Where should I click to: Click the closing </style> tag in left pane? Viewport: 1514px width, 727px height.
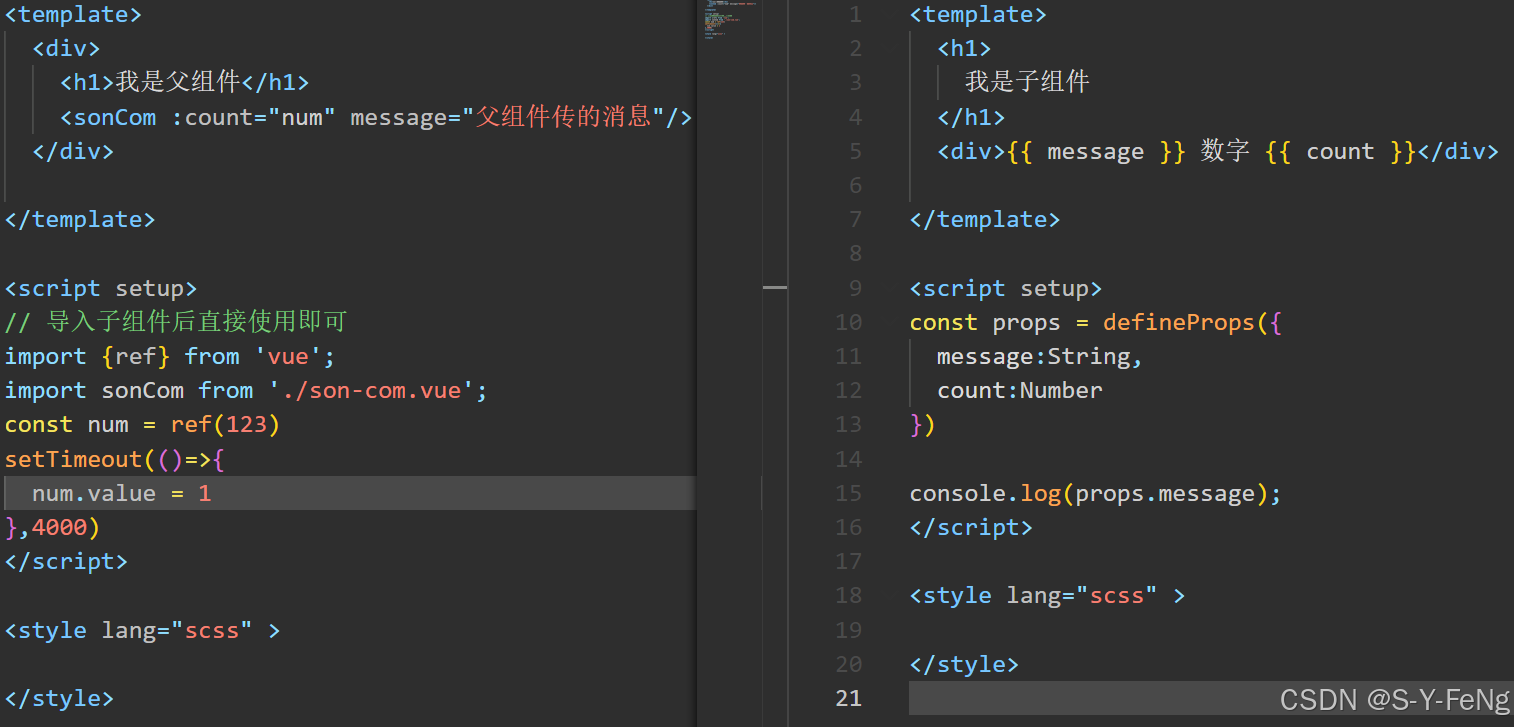pyautogui.click(x=60, y=698)
